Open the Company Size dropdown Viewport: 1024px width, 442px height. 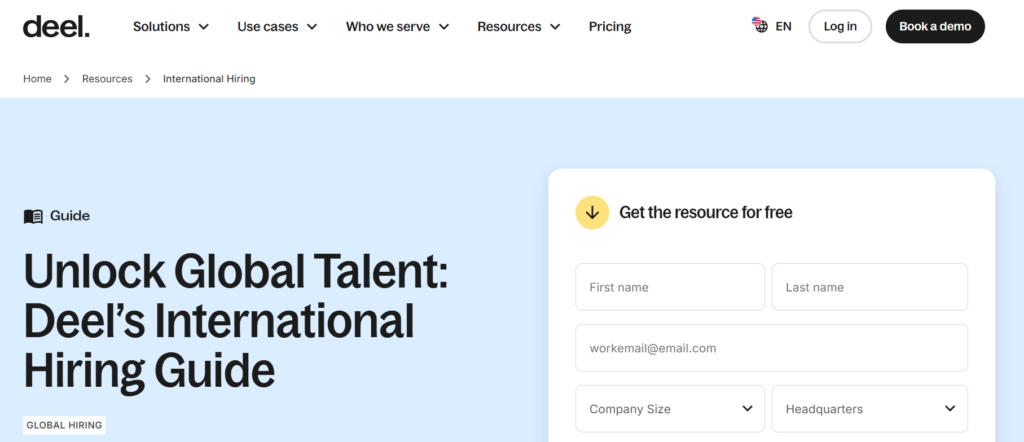click(670, 409)
